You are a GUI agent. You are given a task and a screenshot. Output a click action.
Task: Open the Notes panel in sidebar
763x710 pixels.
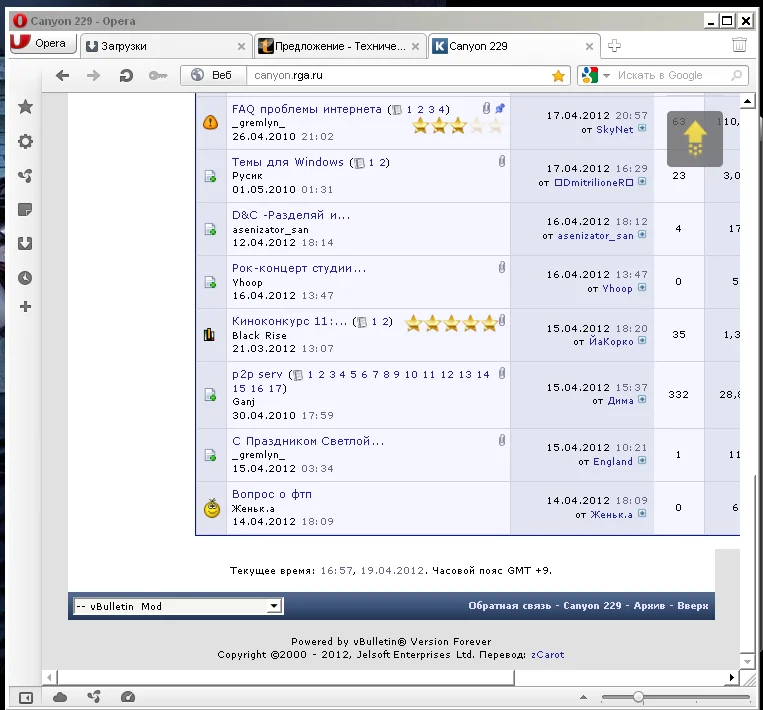pyautogui.click(x=25, y=209)
